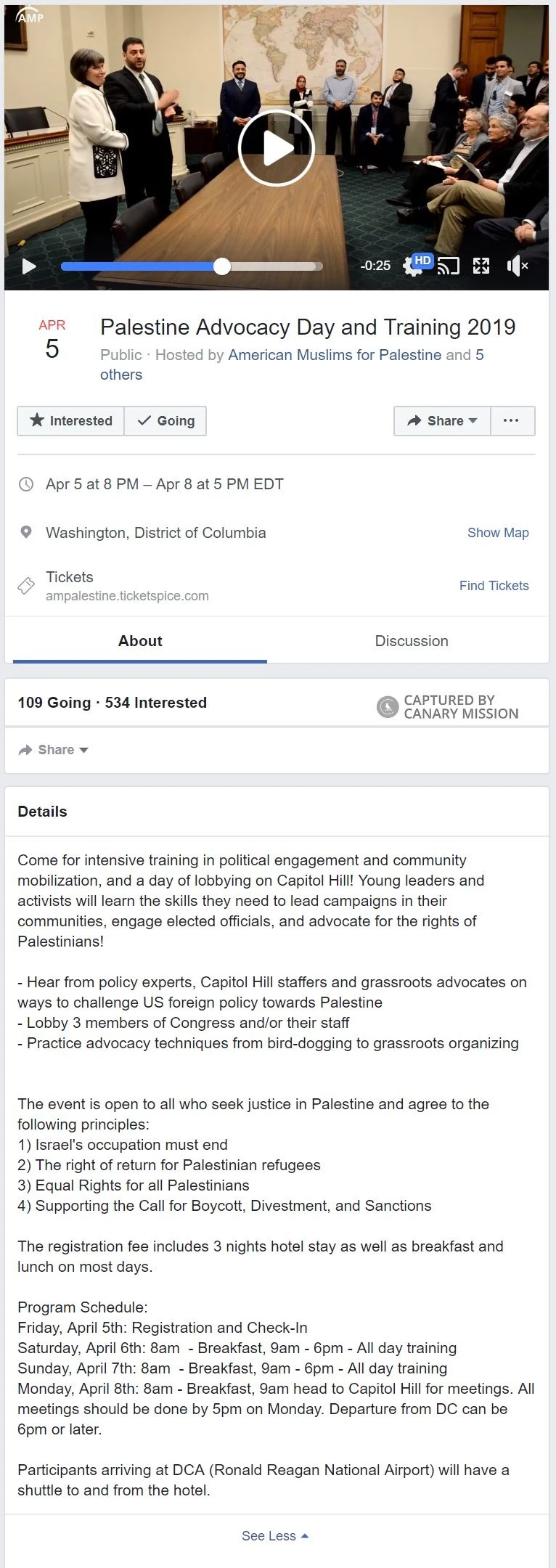556x1568 pixels.
Task: Click American Muslims for Palestine host link
Action: (335, 355)
